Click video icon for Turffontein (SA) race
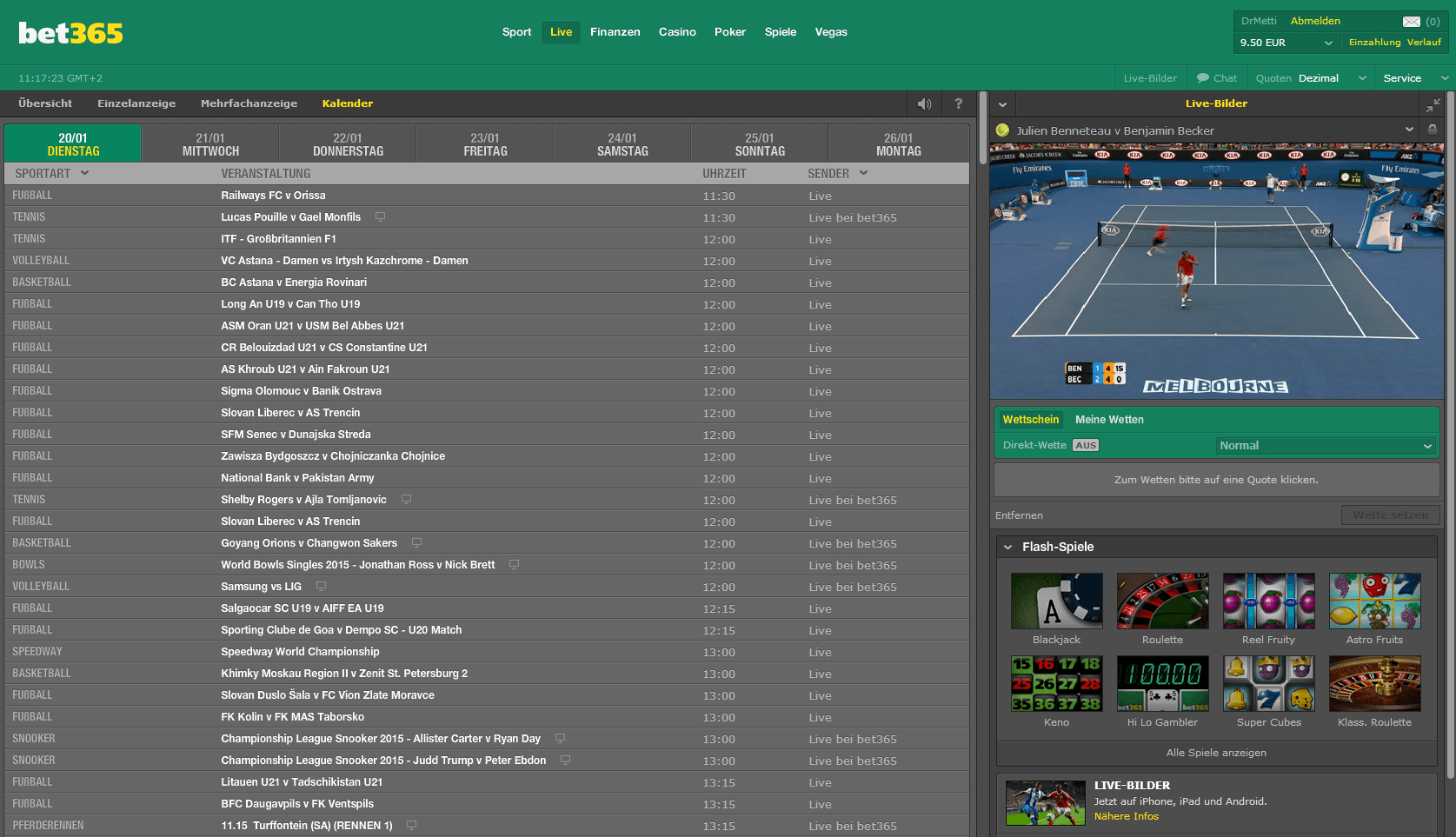Screen dimensions: 1456x837 (411, 826)
